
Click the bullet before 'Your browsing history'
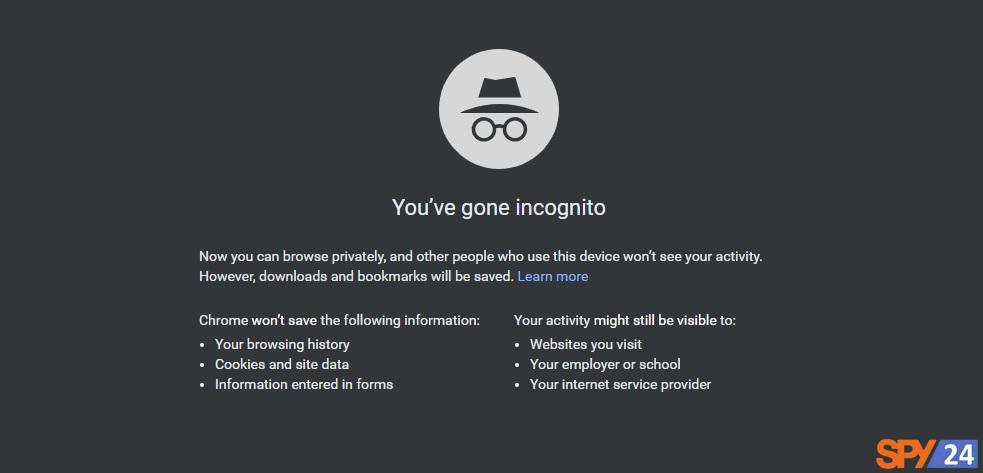coord(202,345)
